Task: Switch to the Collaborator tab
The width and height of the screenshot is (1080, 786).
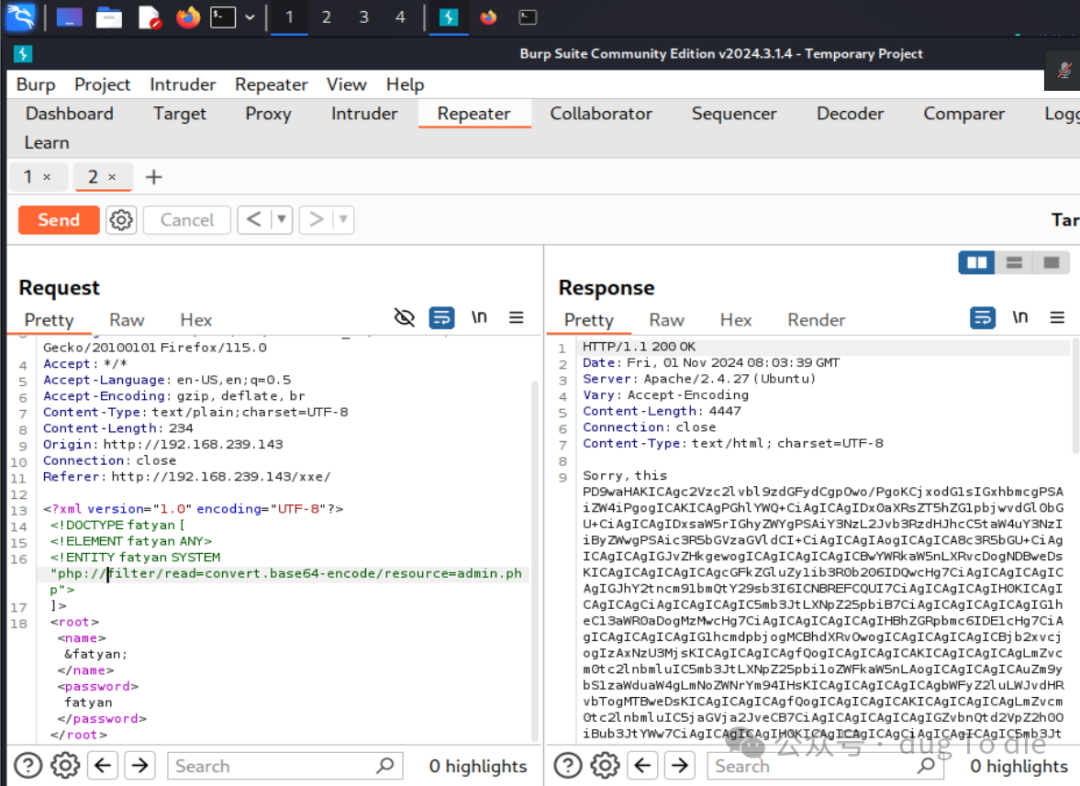Action: coord(601,114)
